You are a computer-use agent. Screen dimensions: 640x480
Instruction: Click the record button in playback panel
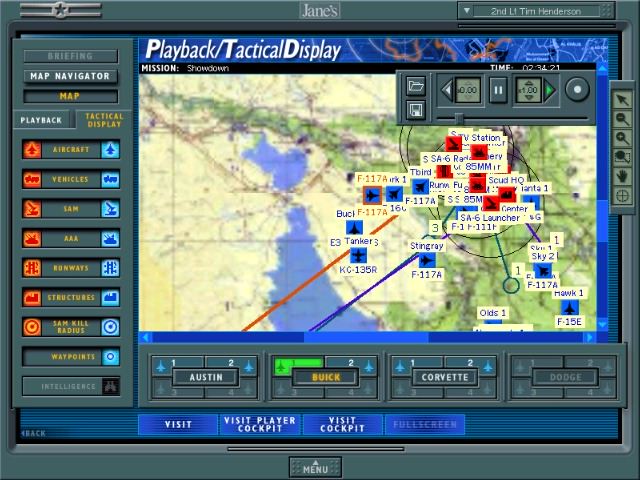577,90
